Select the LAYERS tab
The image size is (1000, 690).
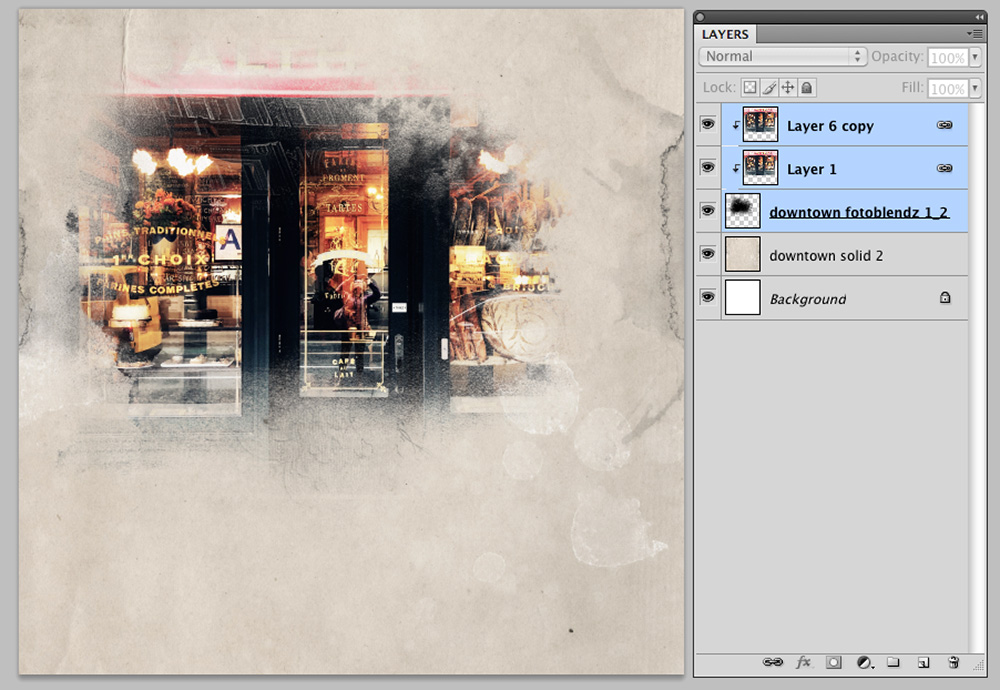(725, 34)
